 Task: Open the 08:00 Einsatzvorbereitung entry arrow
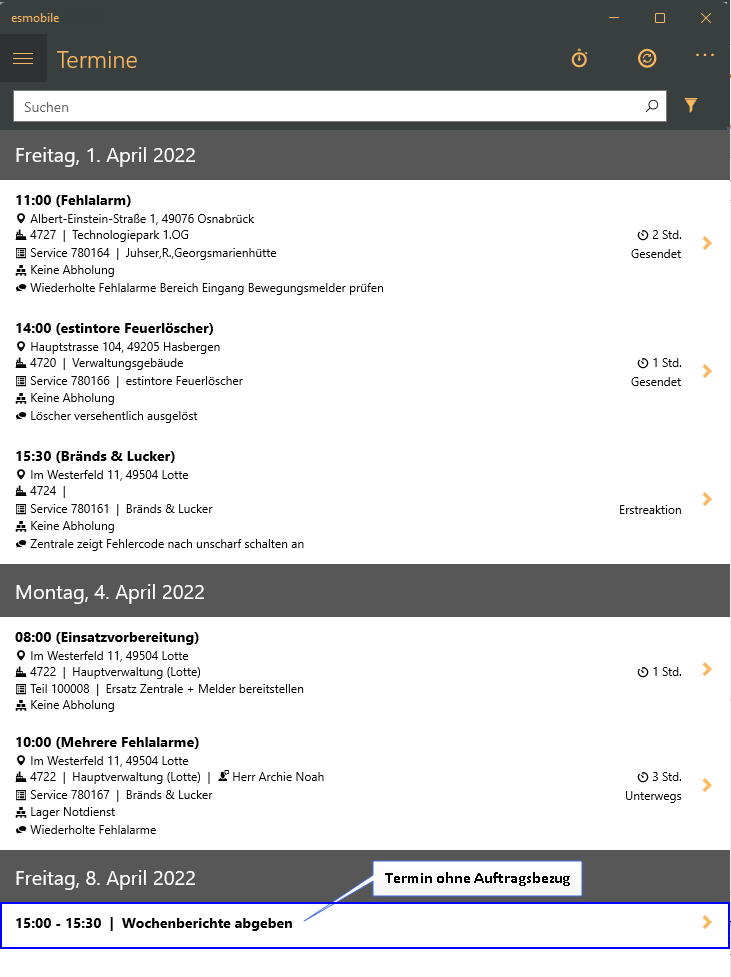[x=707, y=669]
